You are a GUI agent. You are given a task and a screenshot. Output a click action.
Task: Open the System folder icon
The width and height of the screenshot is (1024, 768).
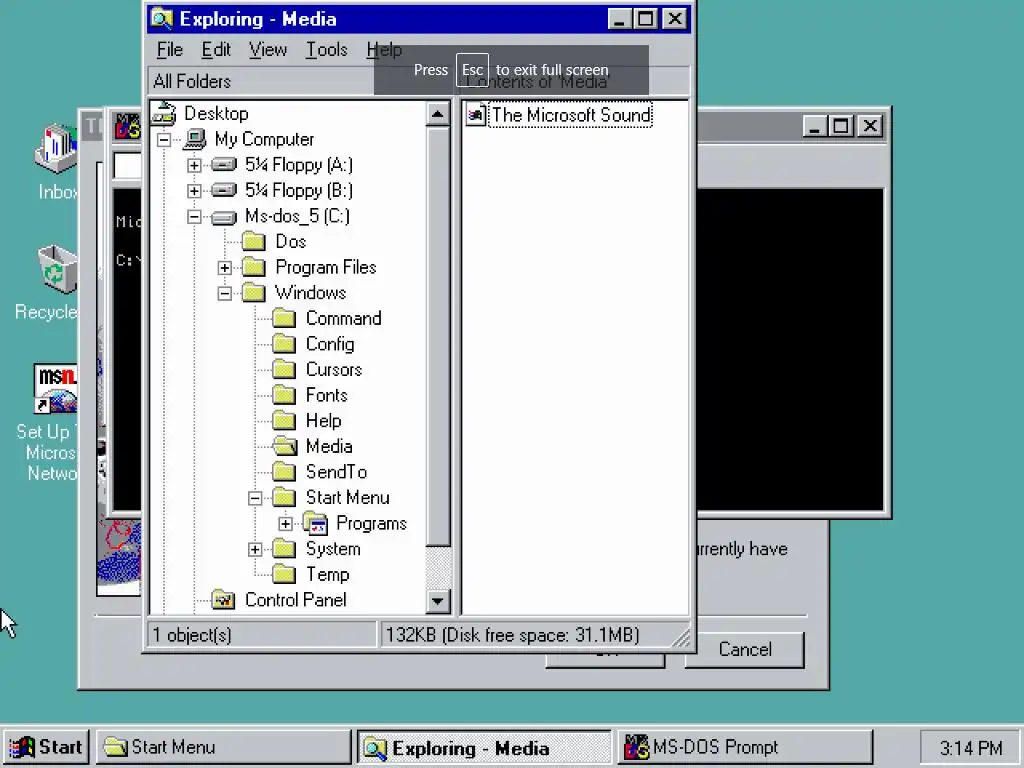point(284,549)
